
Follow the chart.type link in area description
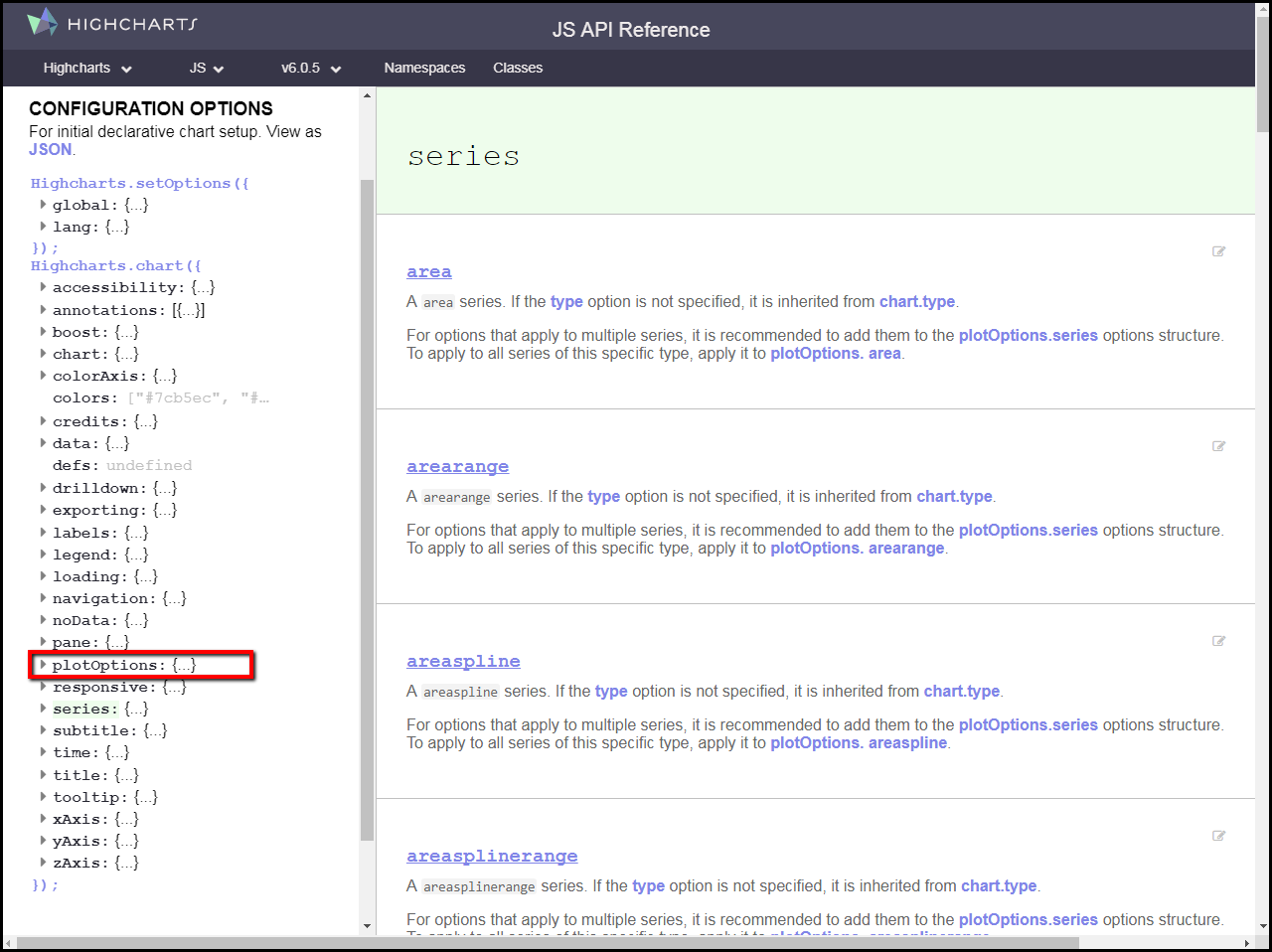coord(916,302)
